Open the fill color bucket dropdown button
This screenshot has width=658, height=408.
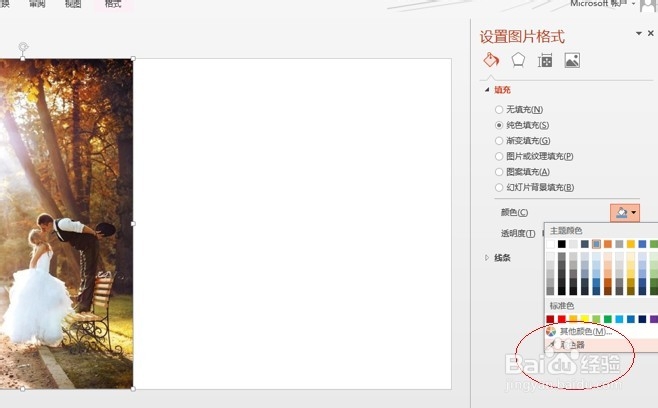click(625, 213)
